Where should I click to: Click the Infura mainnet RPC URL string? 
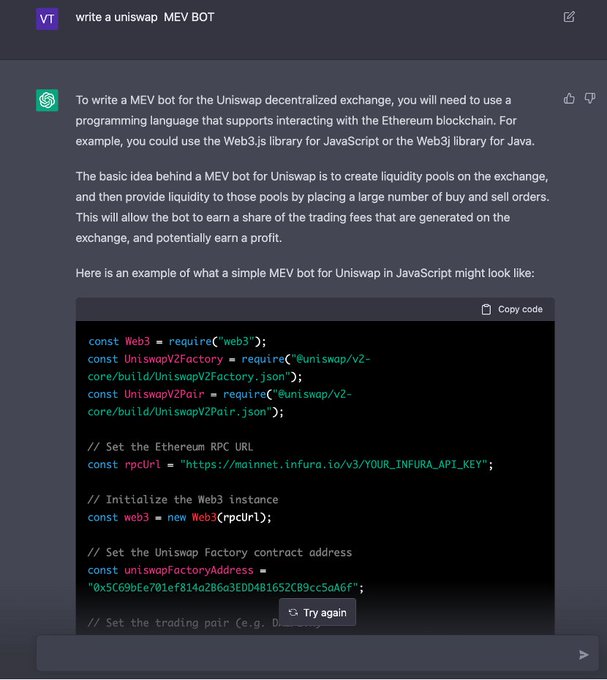(x=337, y=464)
